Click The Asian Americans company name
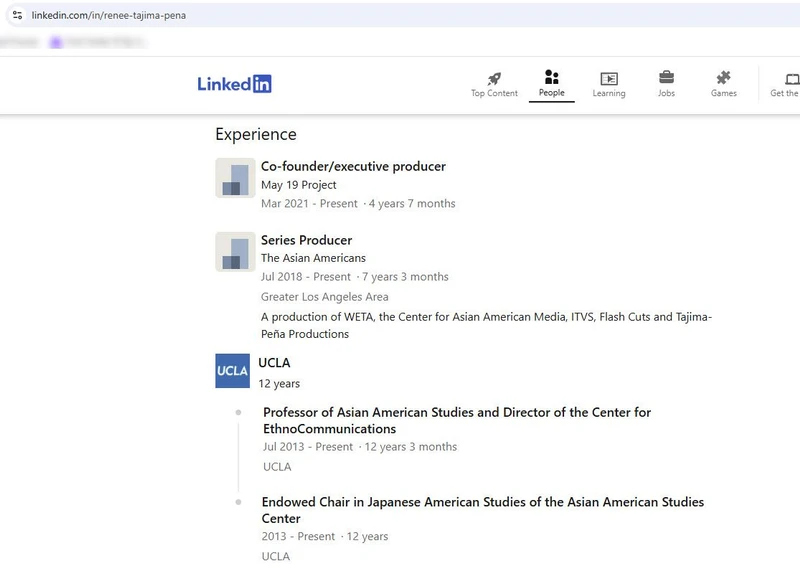 (x=313, y=258)
